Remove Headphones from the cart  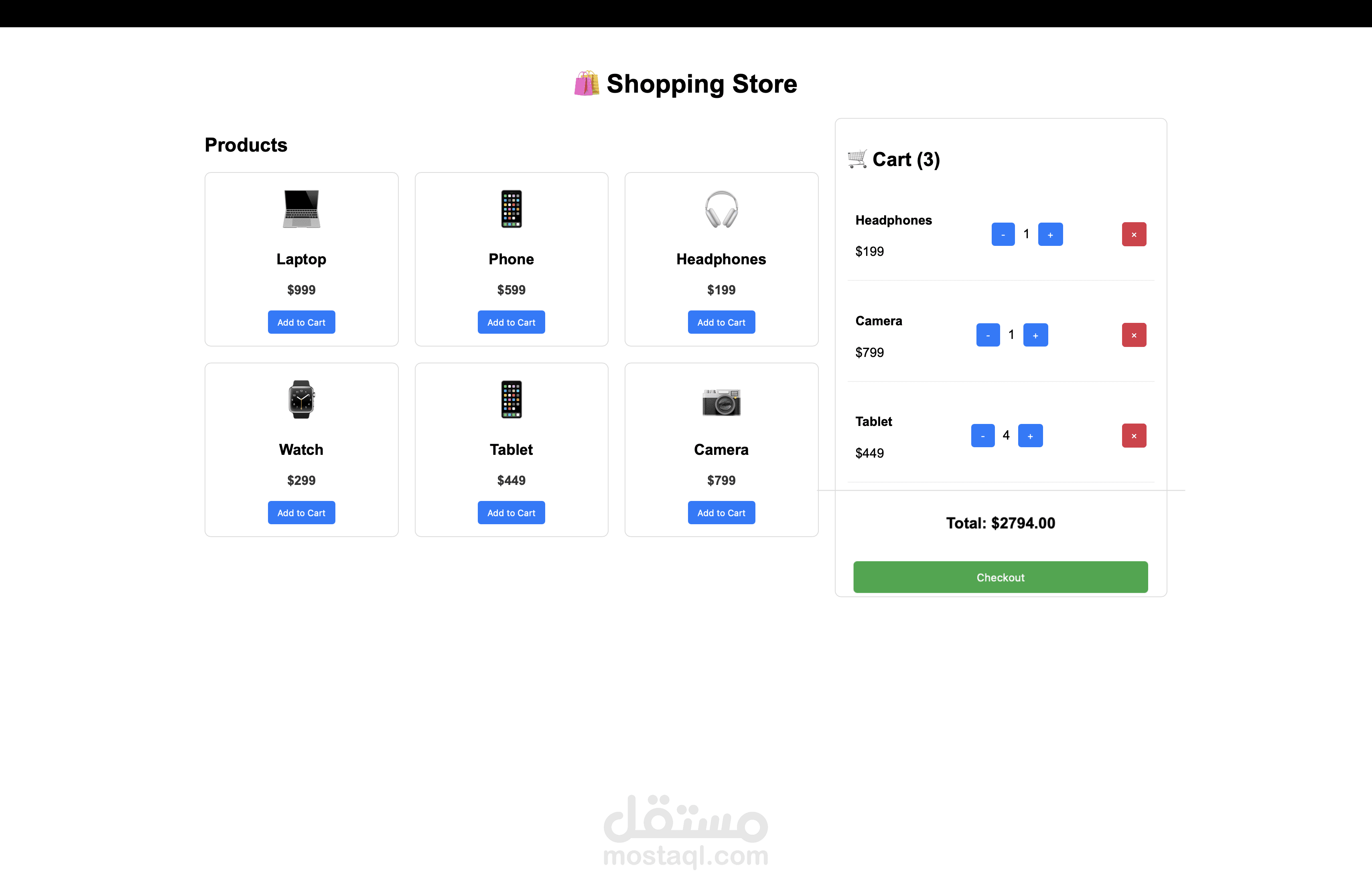coord(1133,234)
